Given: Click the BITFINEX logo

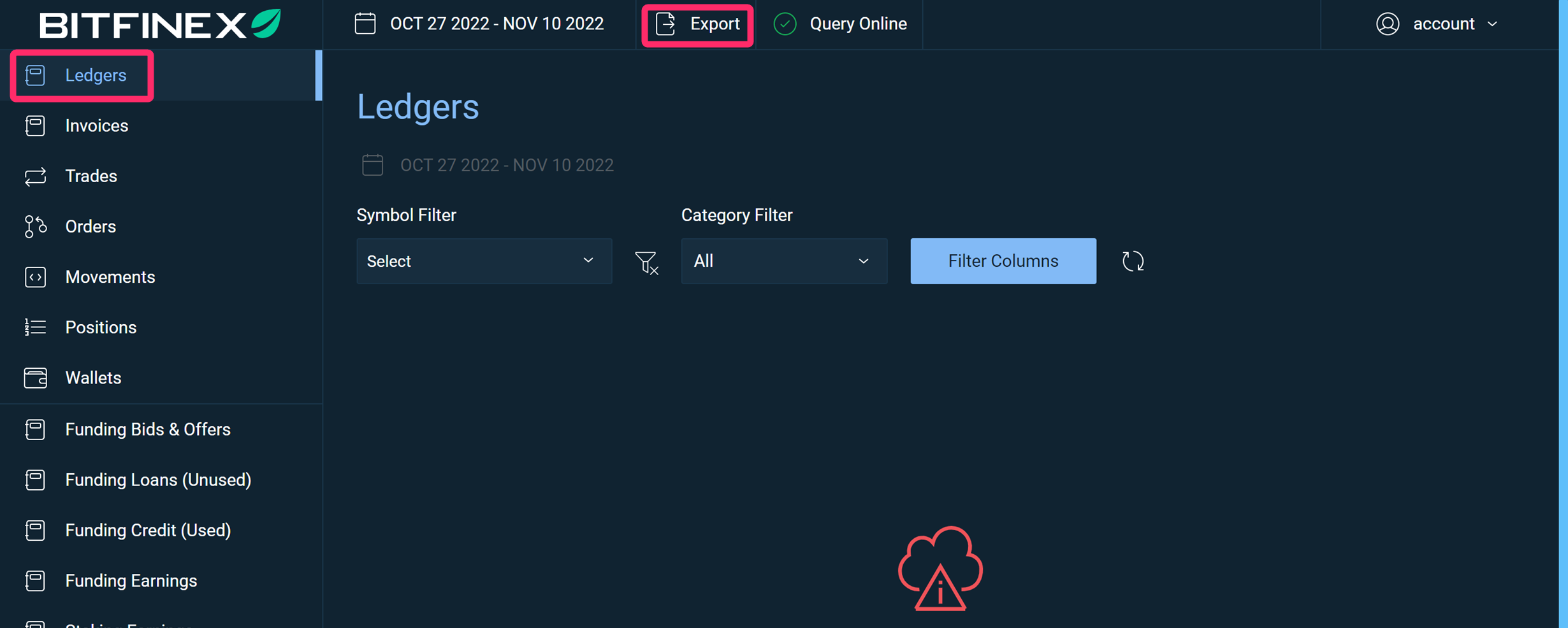Looking at the screenshot, I should 159,24.
